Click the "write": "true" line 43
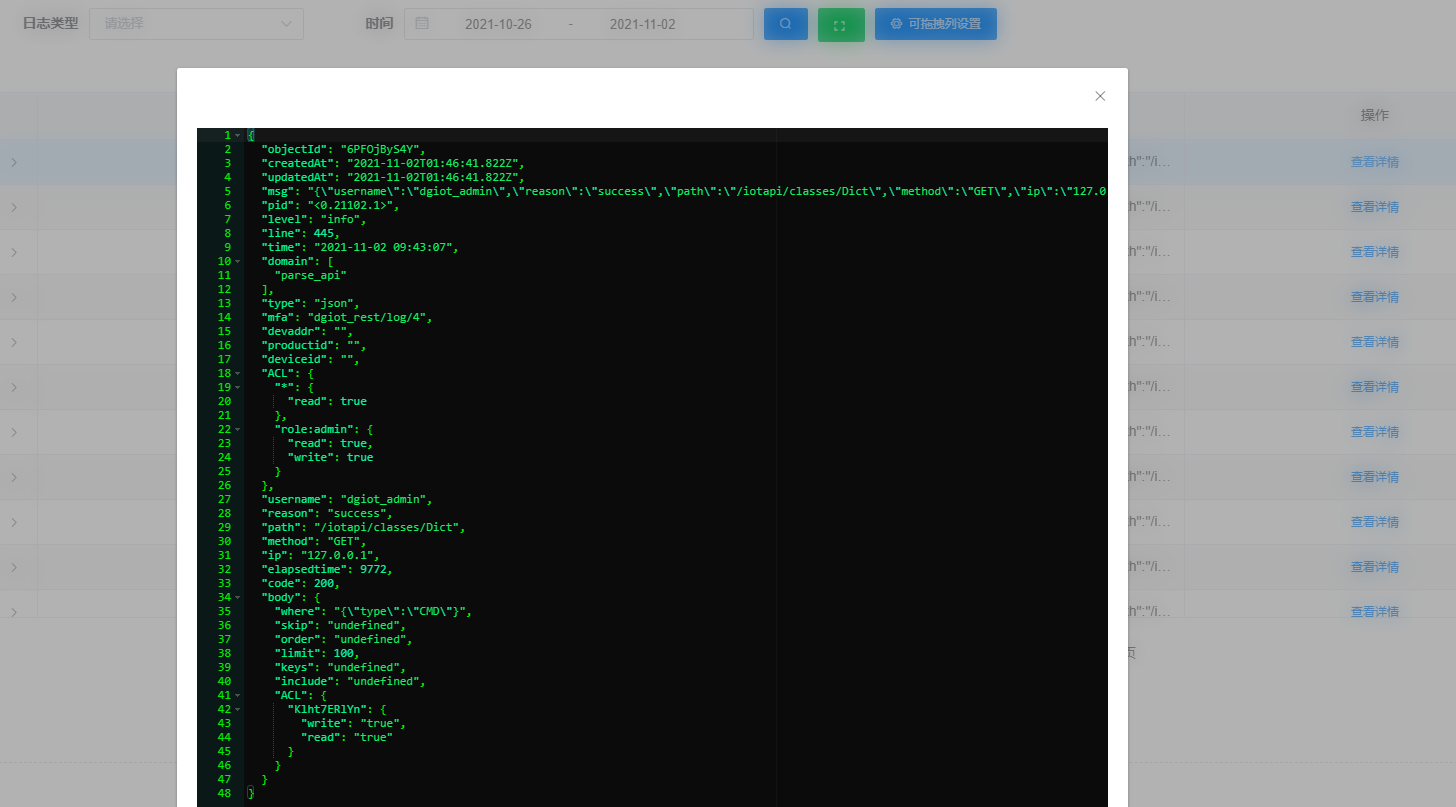 [353, 723]
